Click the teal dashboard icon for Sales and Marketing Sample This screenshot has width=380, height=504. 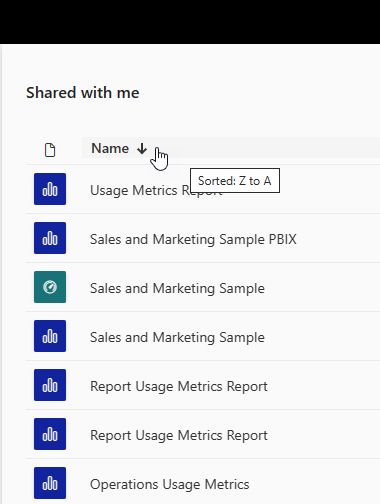pyautogui.click(x=50, y=287)
